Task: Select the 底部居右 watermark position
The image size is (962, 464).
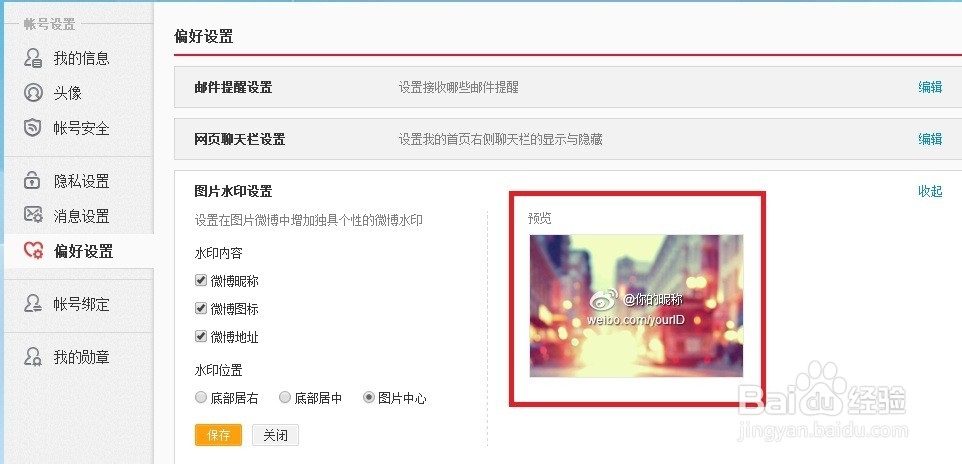Action: (201, 397)
